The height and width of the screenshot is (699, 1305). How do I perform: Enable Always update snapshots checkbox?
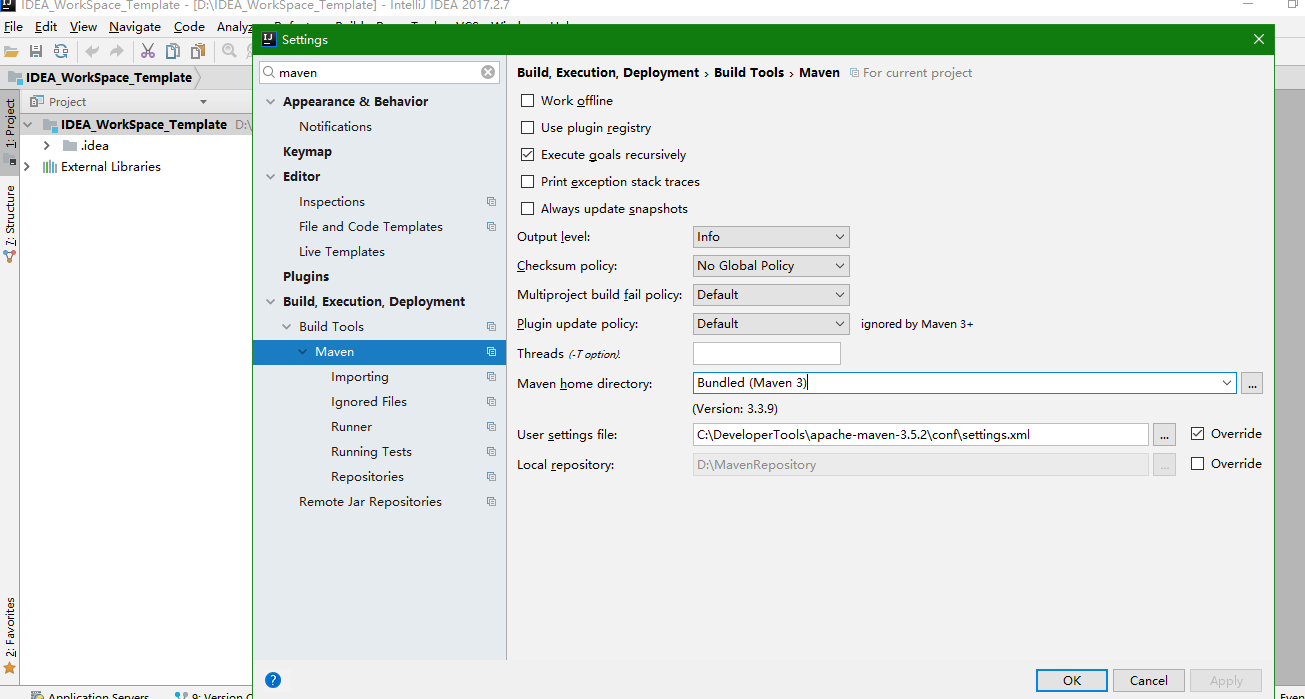(x=528, y=209)
